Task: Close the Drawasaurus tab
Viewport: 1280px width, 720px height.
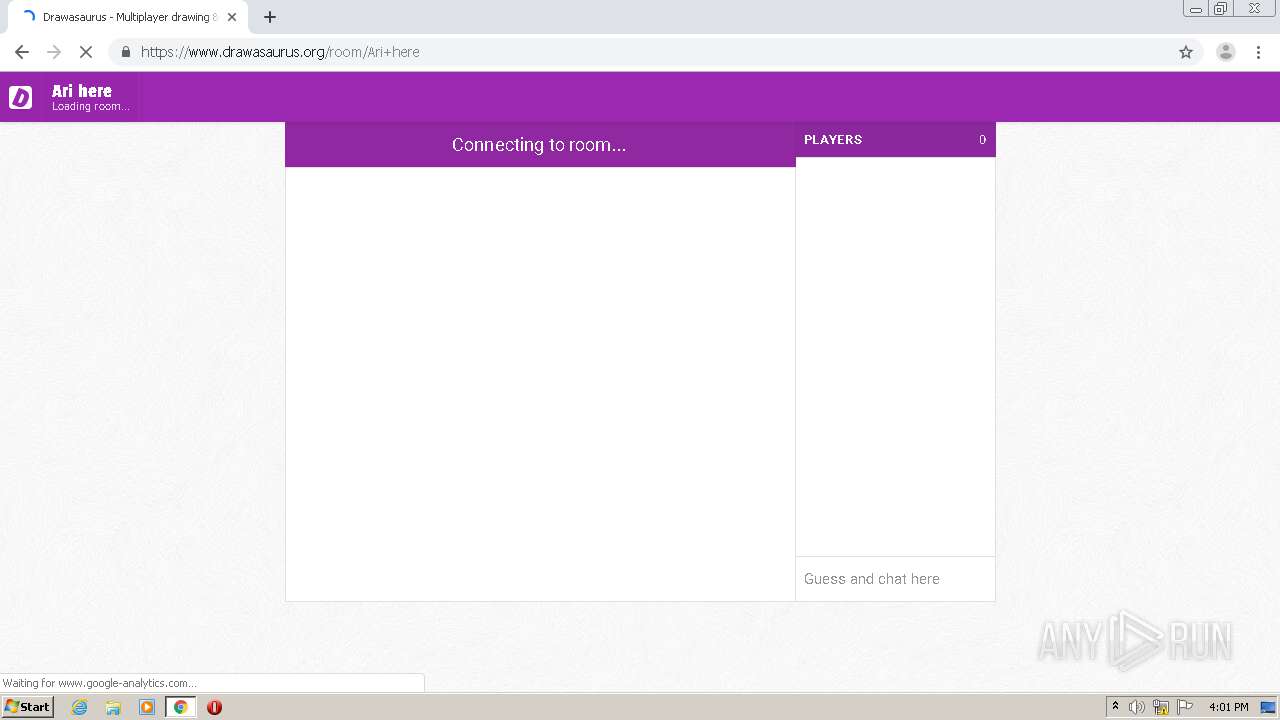Action: pyautogui.click(x=232, y=17)
